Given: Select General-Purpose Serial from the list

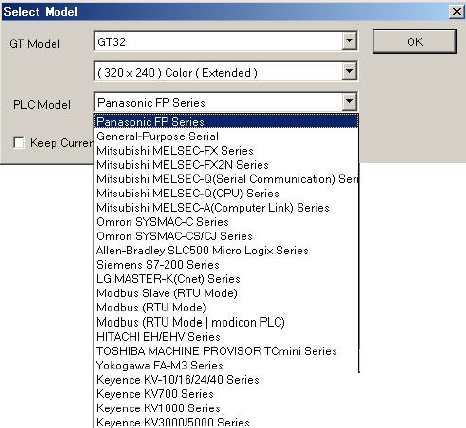Looking at the screenshot, I should click(x=226, y=136).
